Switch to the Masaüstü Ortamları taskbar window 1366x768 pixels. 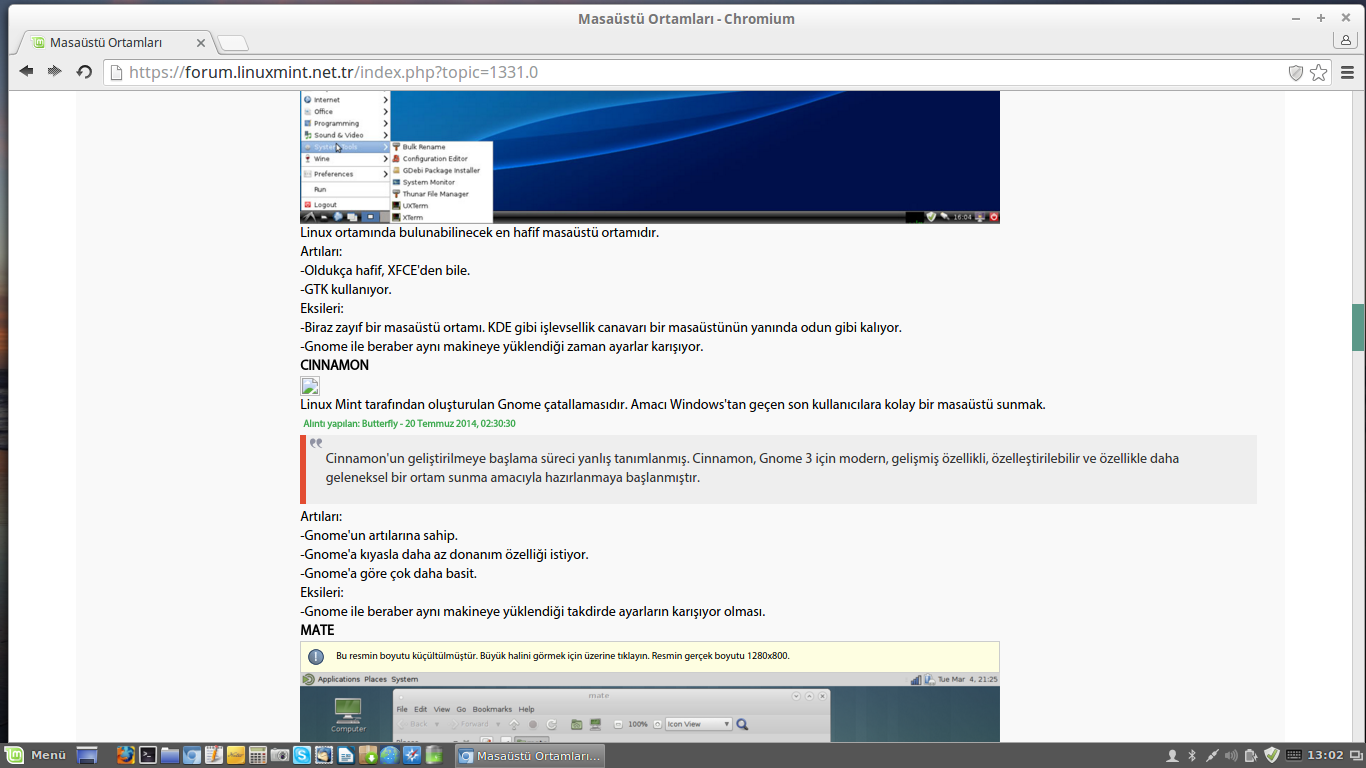pyautogui.click(x=530, y=755)
